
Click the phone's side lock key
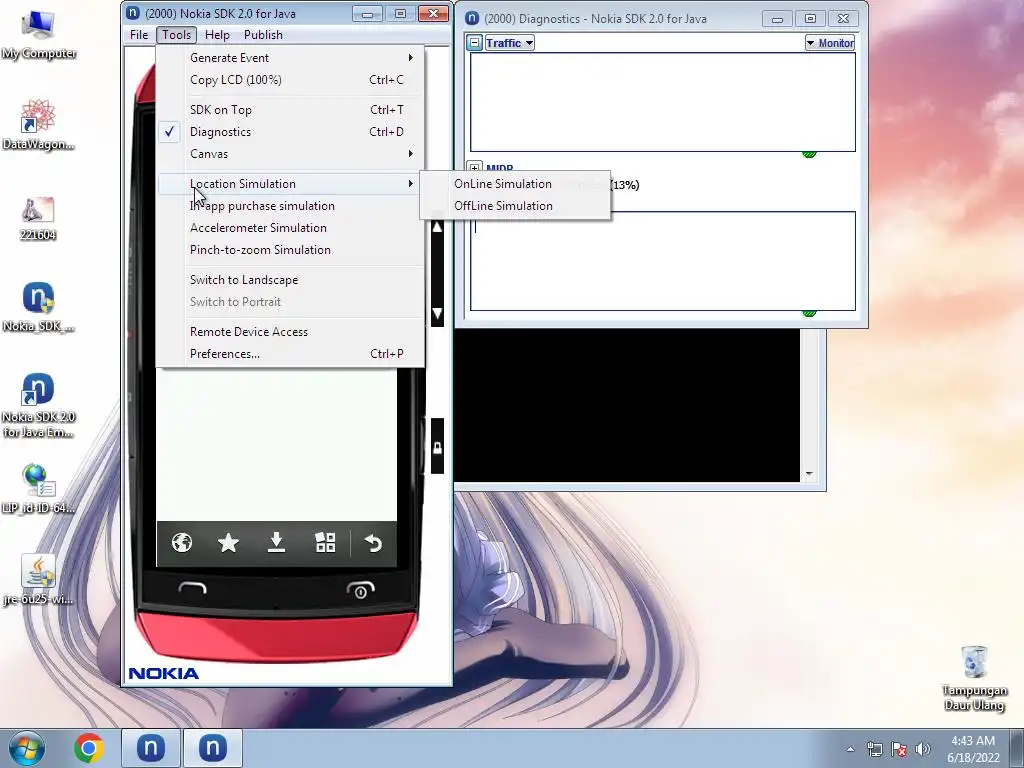437,447
